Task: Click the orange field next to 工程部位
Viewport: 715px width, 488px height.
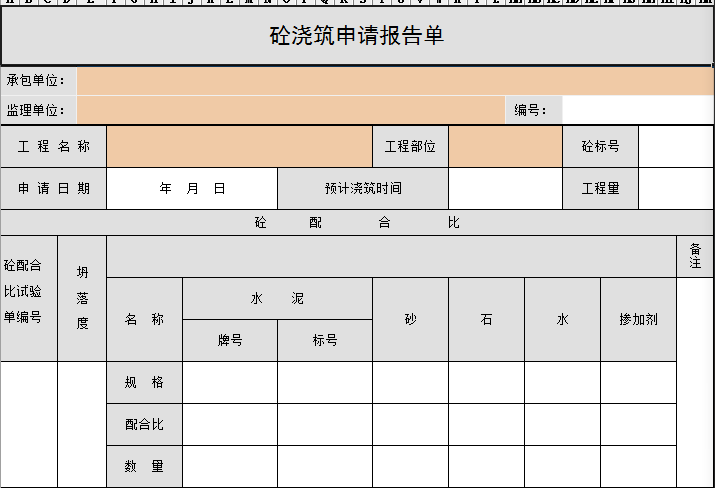Action: click(x=505, y=147)
